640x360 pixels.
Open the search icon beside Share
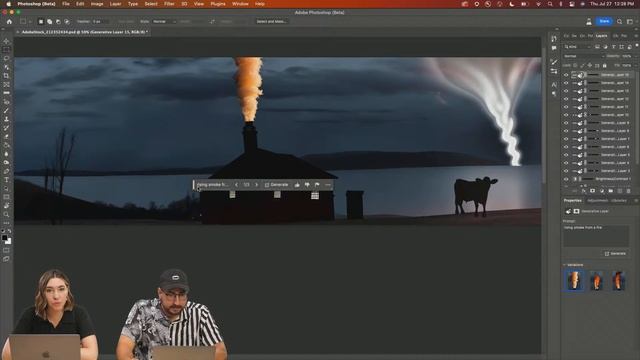(620, 21)
